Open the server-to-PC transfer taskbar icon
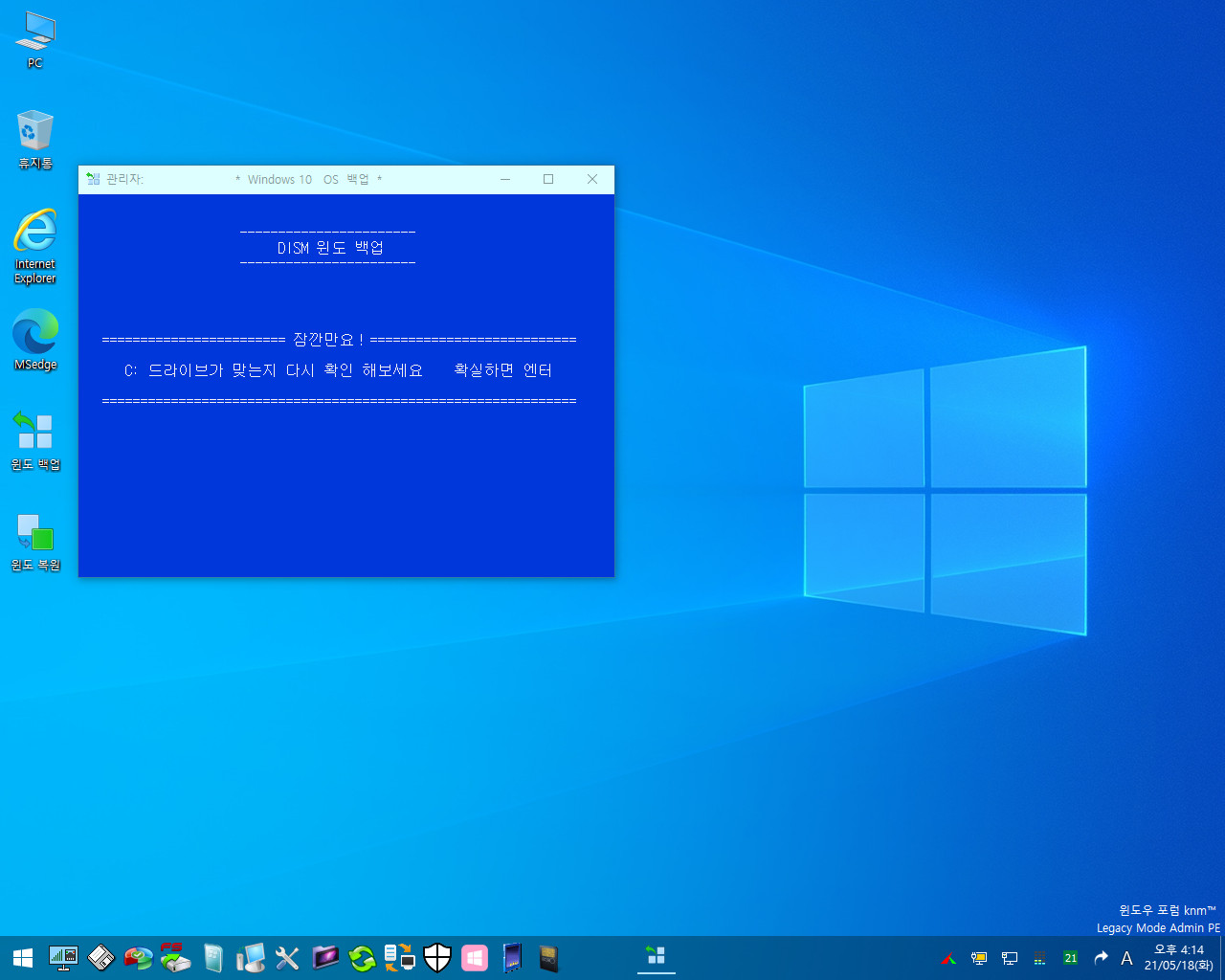This screenshot has width=1225, height=980. point(399,958)
